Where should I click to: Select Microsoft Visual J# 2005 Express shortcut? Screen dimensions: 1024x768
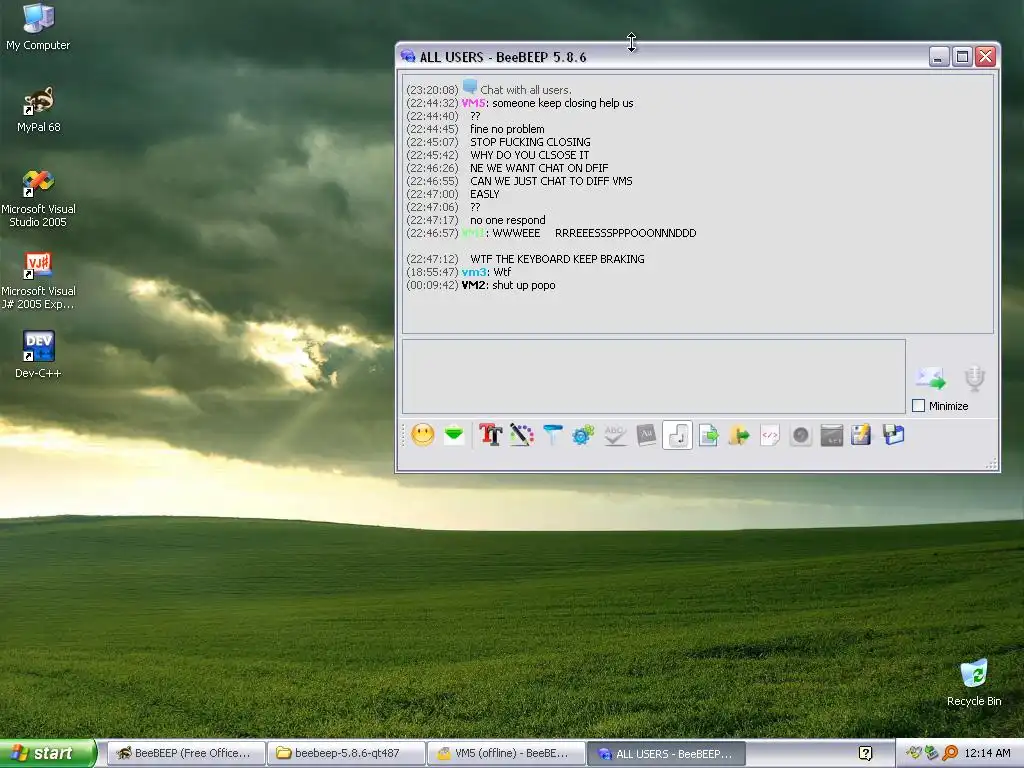(38, 280)
